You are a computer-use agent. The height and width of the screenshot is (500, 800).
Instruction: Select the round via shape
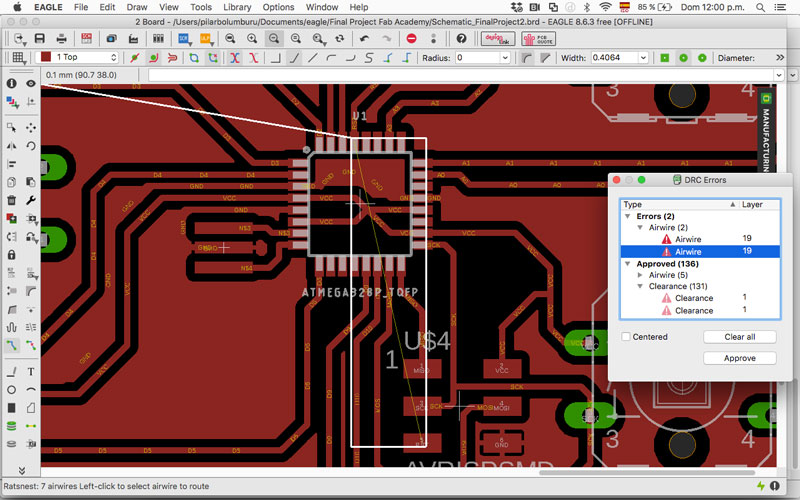point(684,58)
